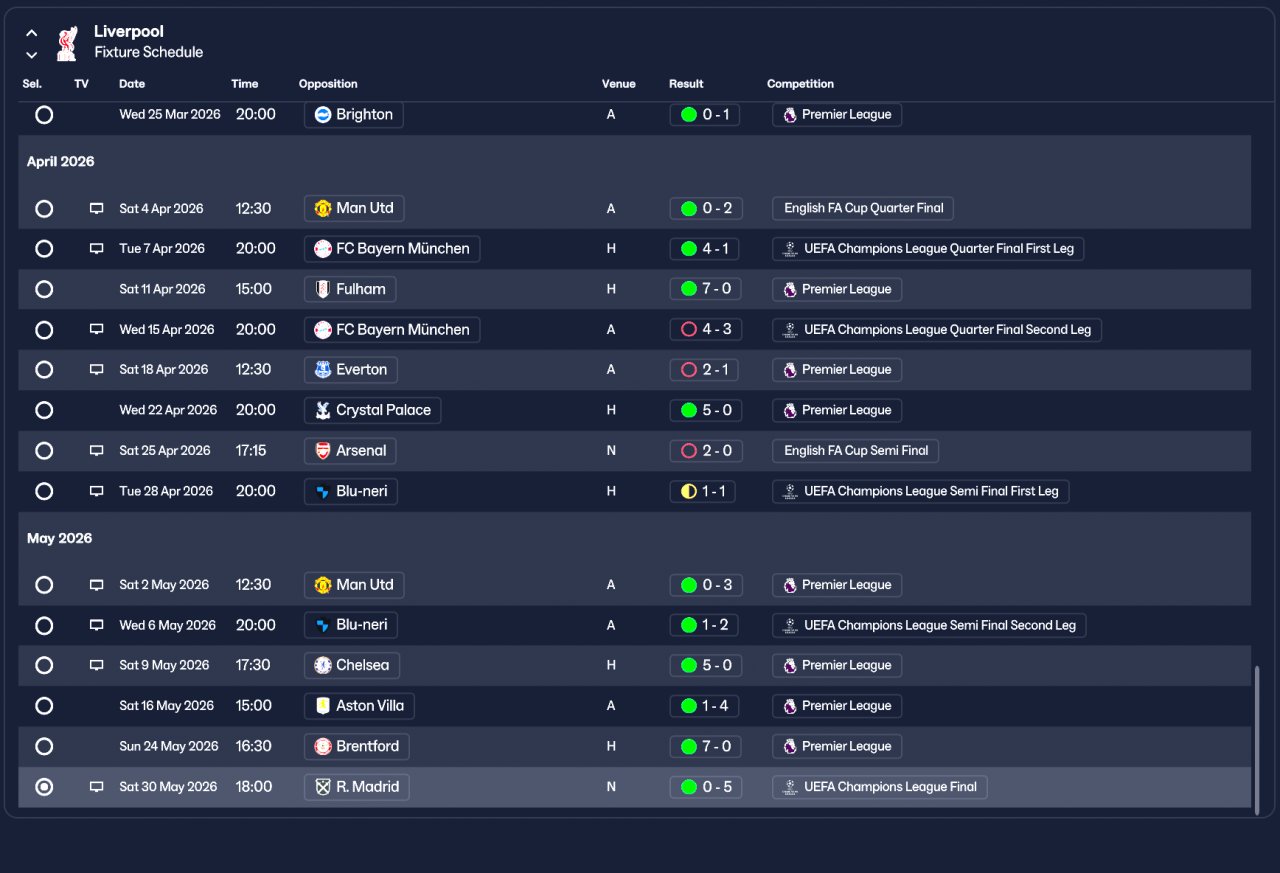
Task: Click TV icon for Sat 18 Apr match
Action: pyautogui.click(x=97, y=370)
